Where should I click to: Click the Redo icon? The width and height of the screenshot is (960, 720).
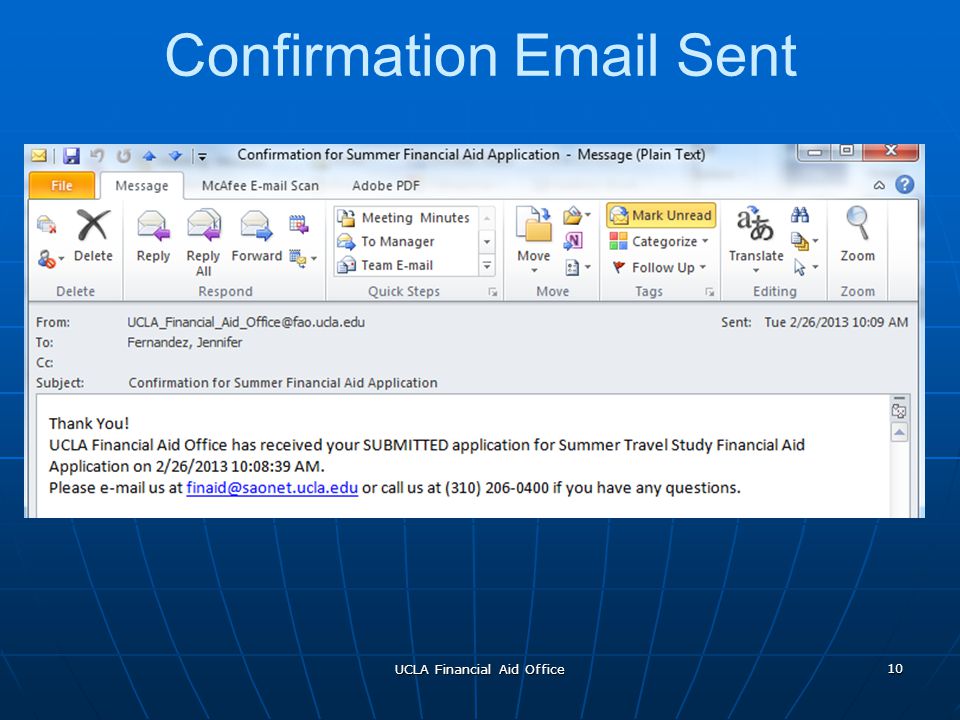tap(124, 156)
